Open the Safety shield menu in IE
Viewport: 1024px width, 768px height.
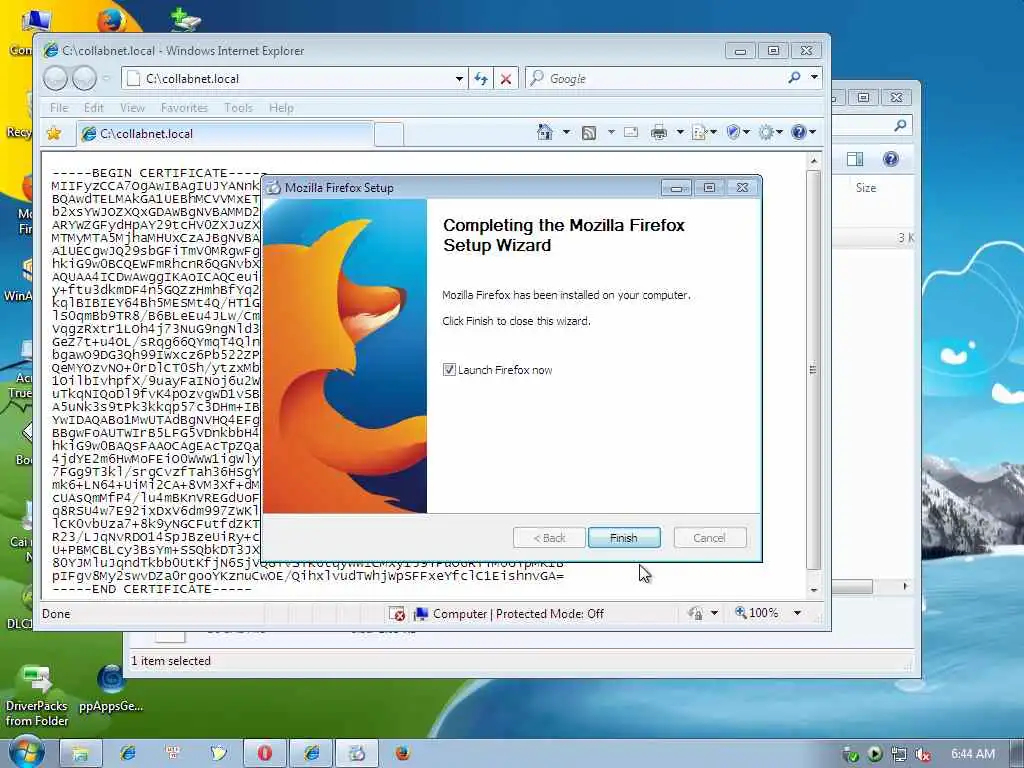click(737, 133)
